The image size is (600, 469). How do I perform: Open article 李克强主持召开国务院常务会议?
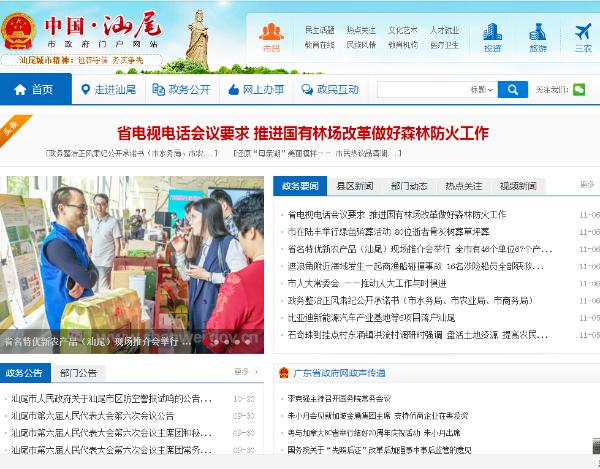click(339, 399)
